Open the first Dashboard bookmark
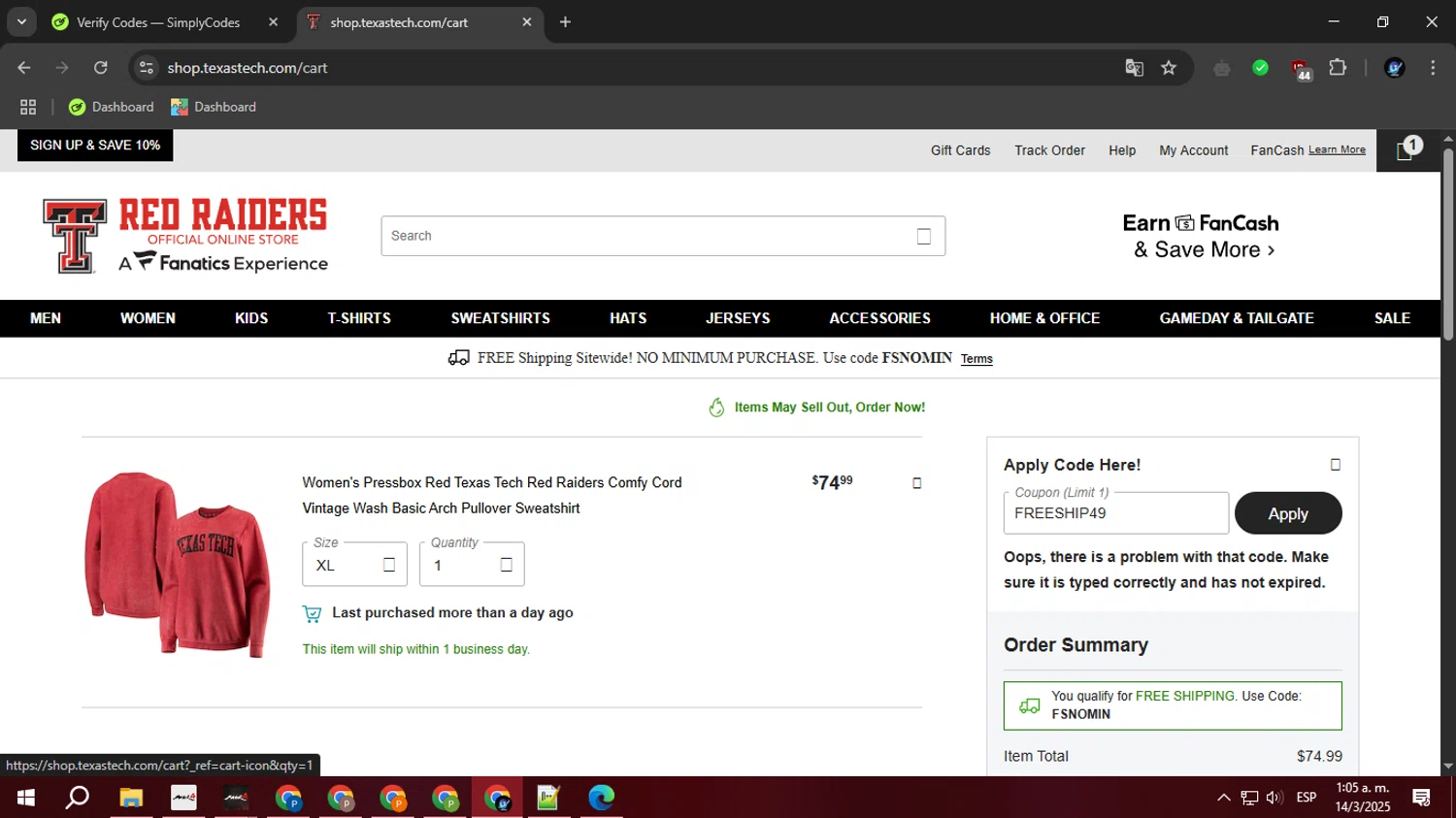This screenshot has height=818, width=1456. (x=112, y=107)
